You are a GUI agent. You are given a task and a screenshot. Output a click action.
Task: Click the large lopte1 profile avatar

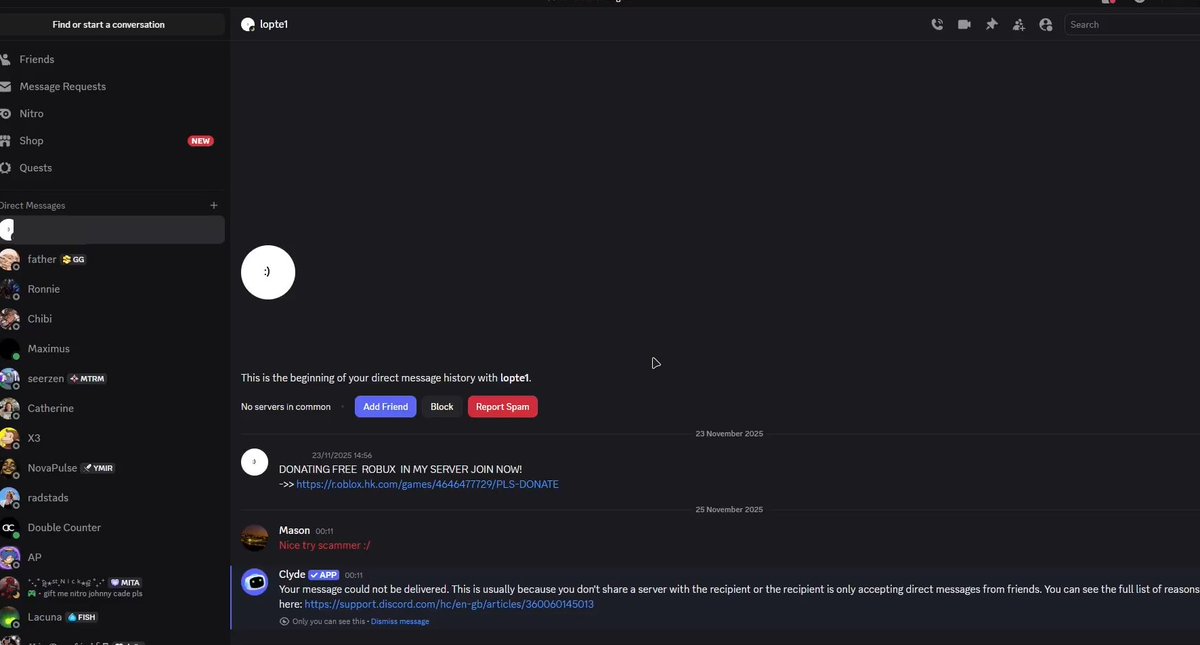[268, 272]
